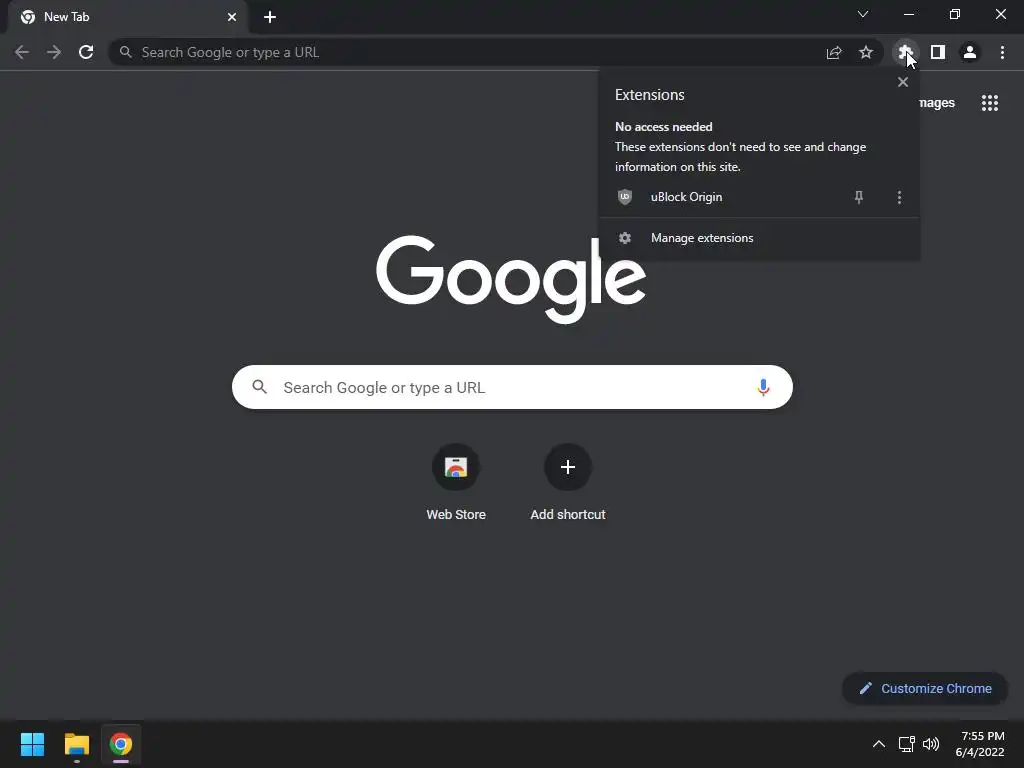Click the Google logo
1024x768 pixels.
click(511, 280)
